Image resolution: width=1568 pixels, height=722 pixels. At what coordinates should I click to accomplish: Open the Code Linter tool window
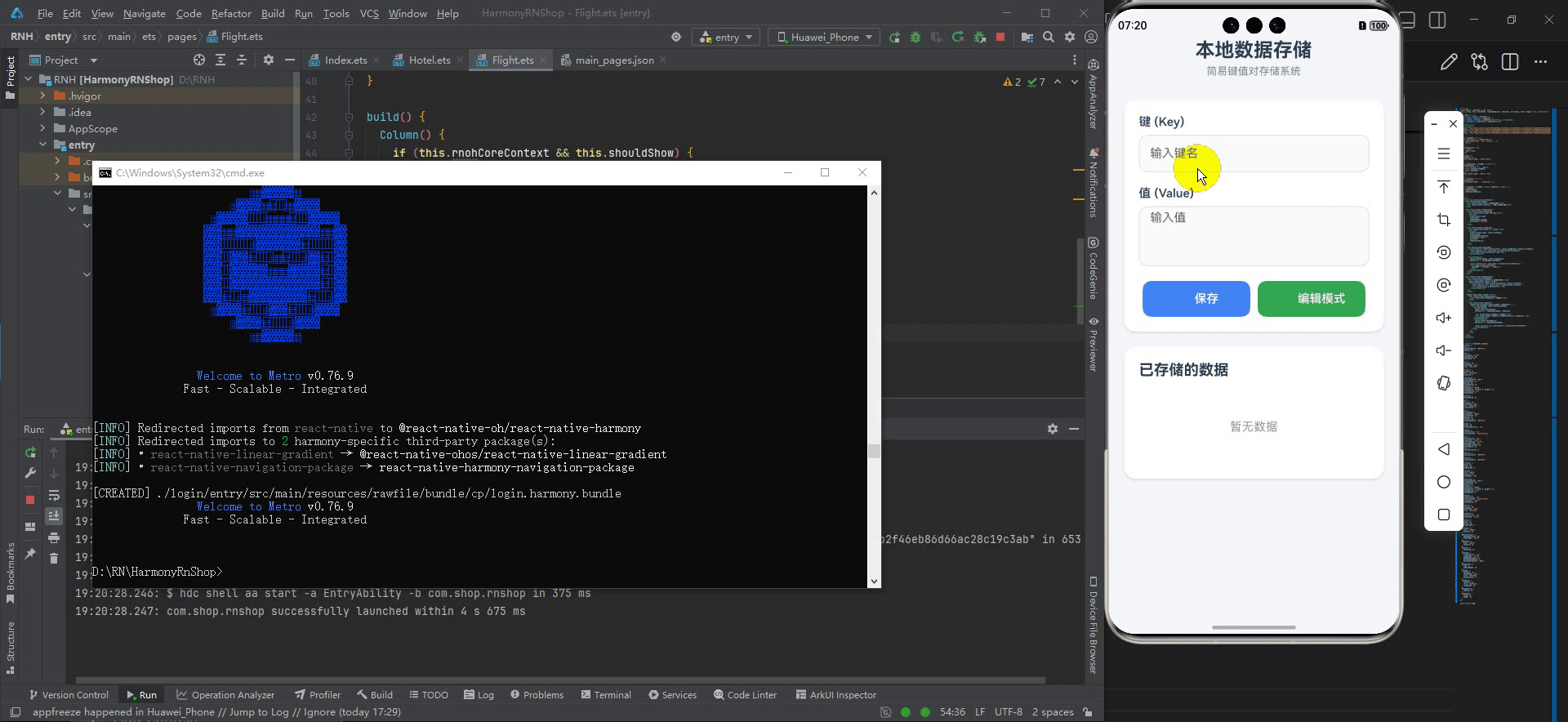coord(745,695)
